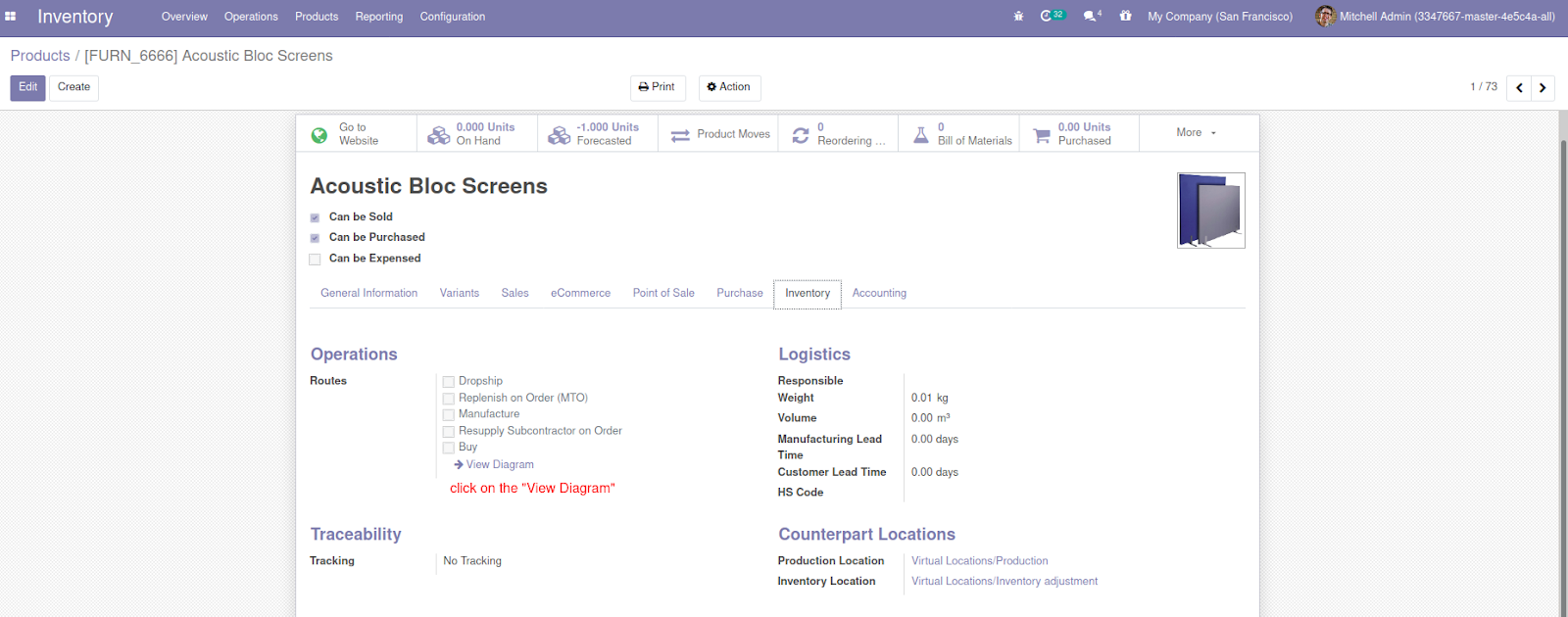Click the View Diagram link
The height and width of the screenshot is (617, 1568).
(500, 465)
